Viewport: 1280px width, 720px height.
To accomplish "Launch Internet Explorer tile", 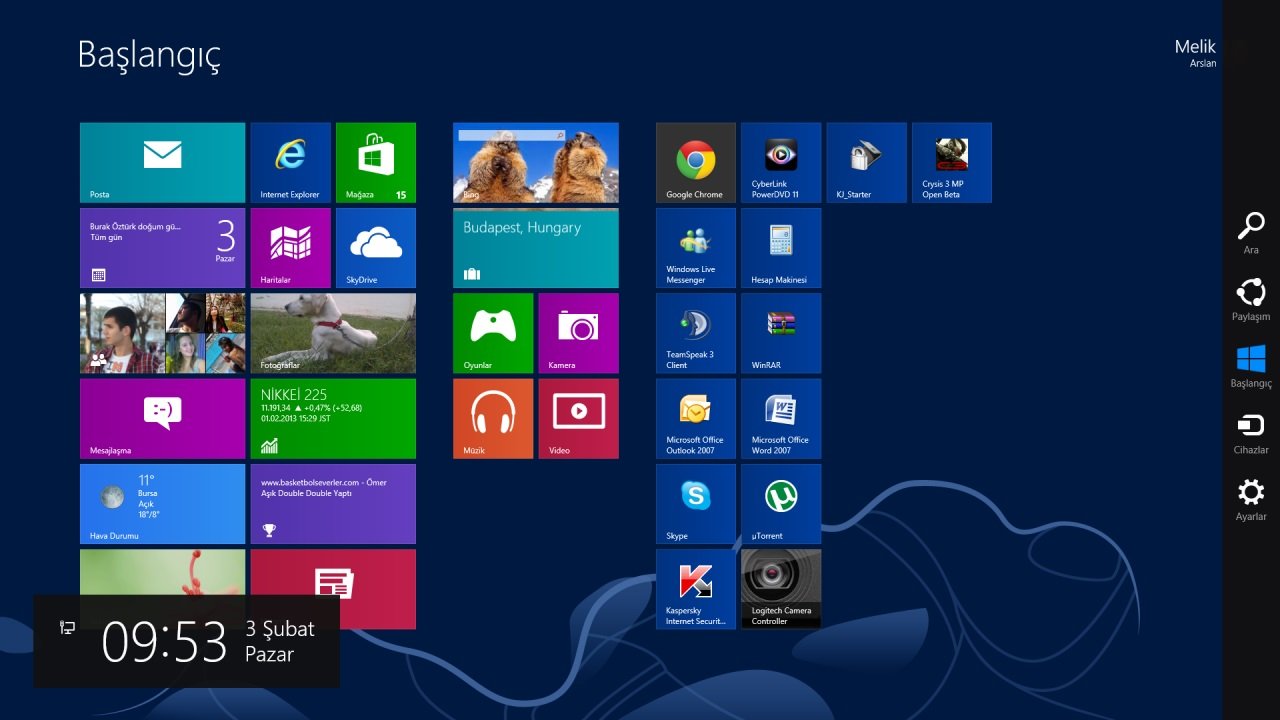I will tap(290, 163).
